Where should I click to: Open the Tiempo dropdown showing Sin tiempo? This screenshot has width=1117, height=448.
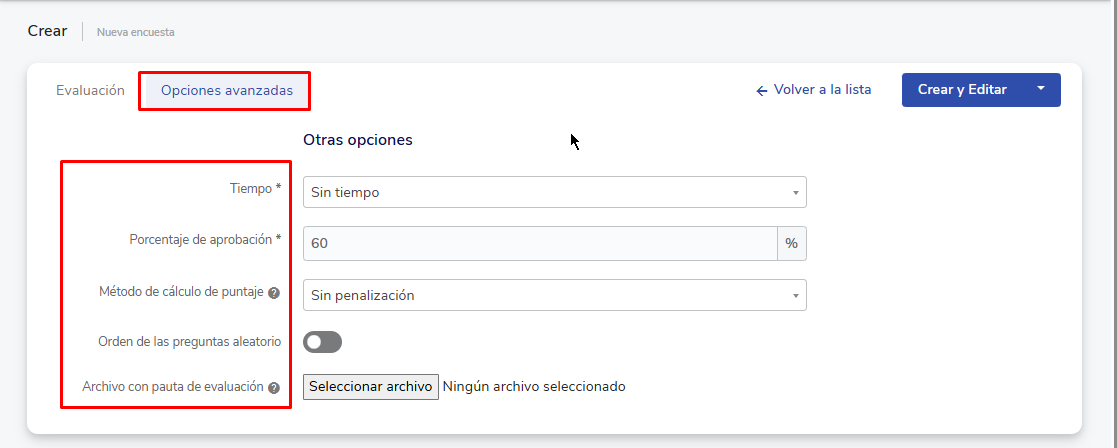pos(554,192)
